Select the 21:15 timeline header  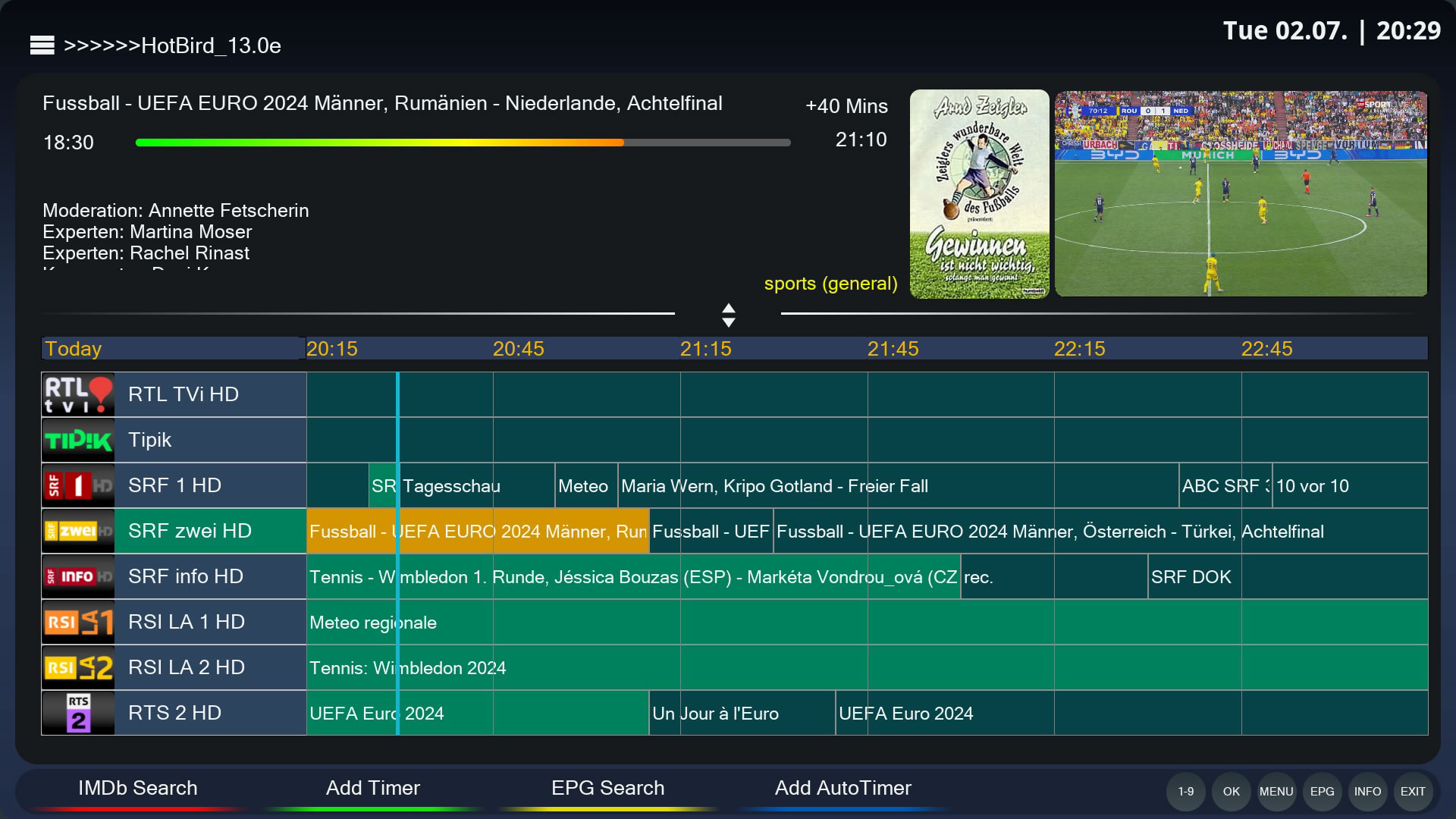706,349
